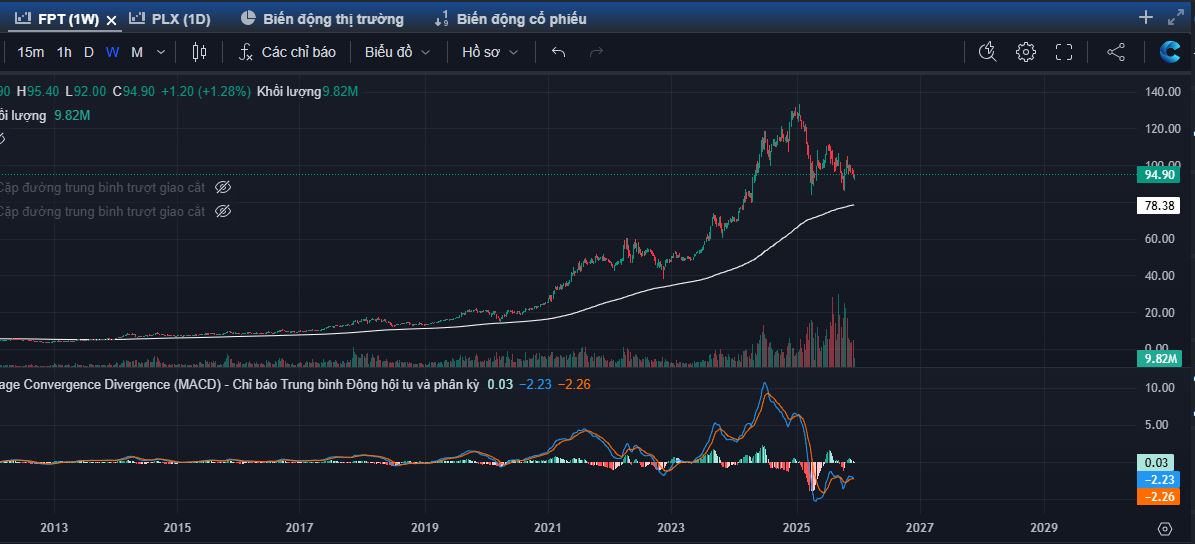Select the monthly M timeframe
Image resolution: width=1195 pixels, height=544 pixels.
pos(137,52)
